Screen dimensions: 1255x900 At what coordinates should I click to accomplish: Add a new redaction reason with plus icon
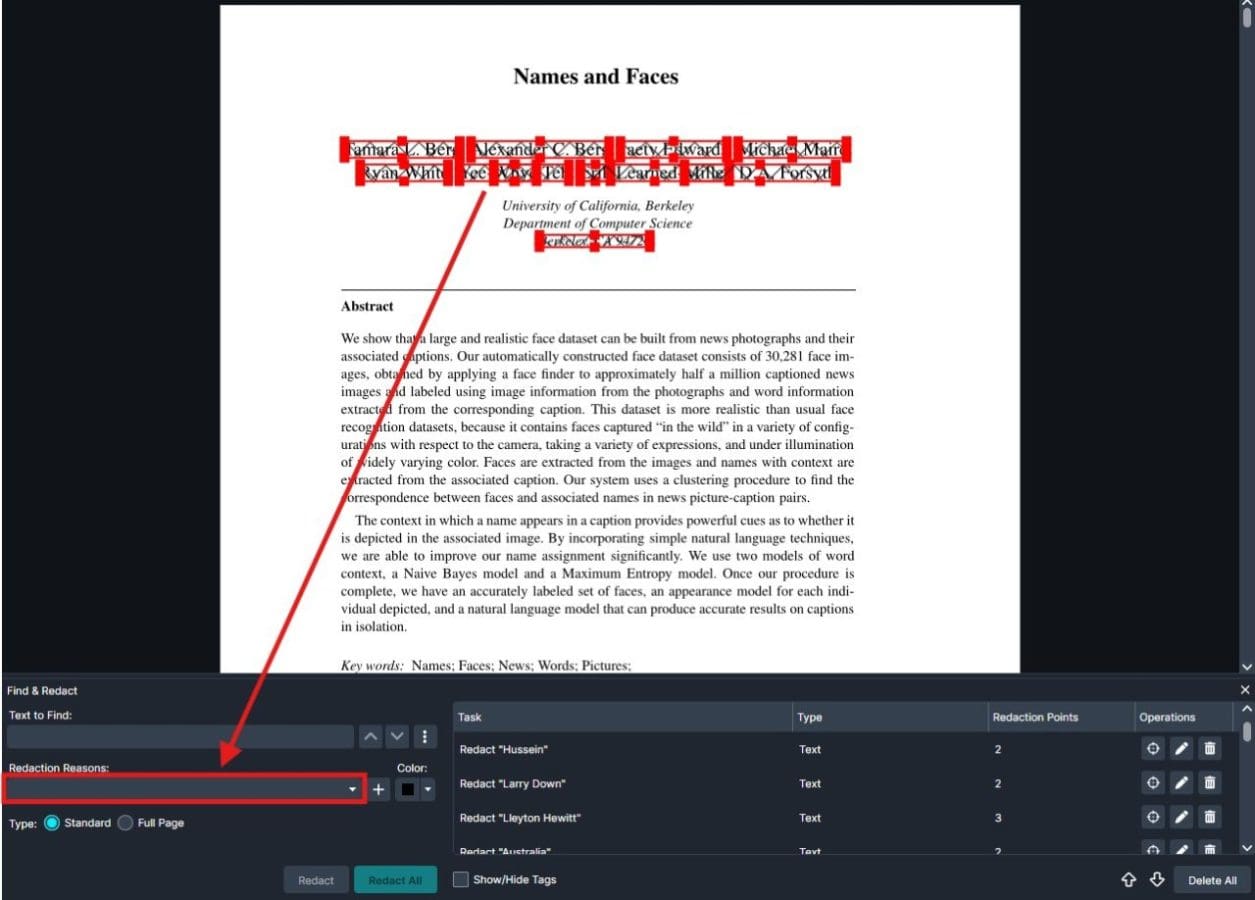(x=378, y=789)
